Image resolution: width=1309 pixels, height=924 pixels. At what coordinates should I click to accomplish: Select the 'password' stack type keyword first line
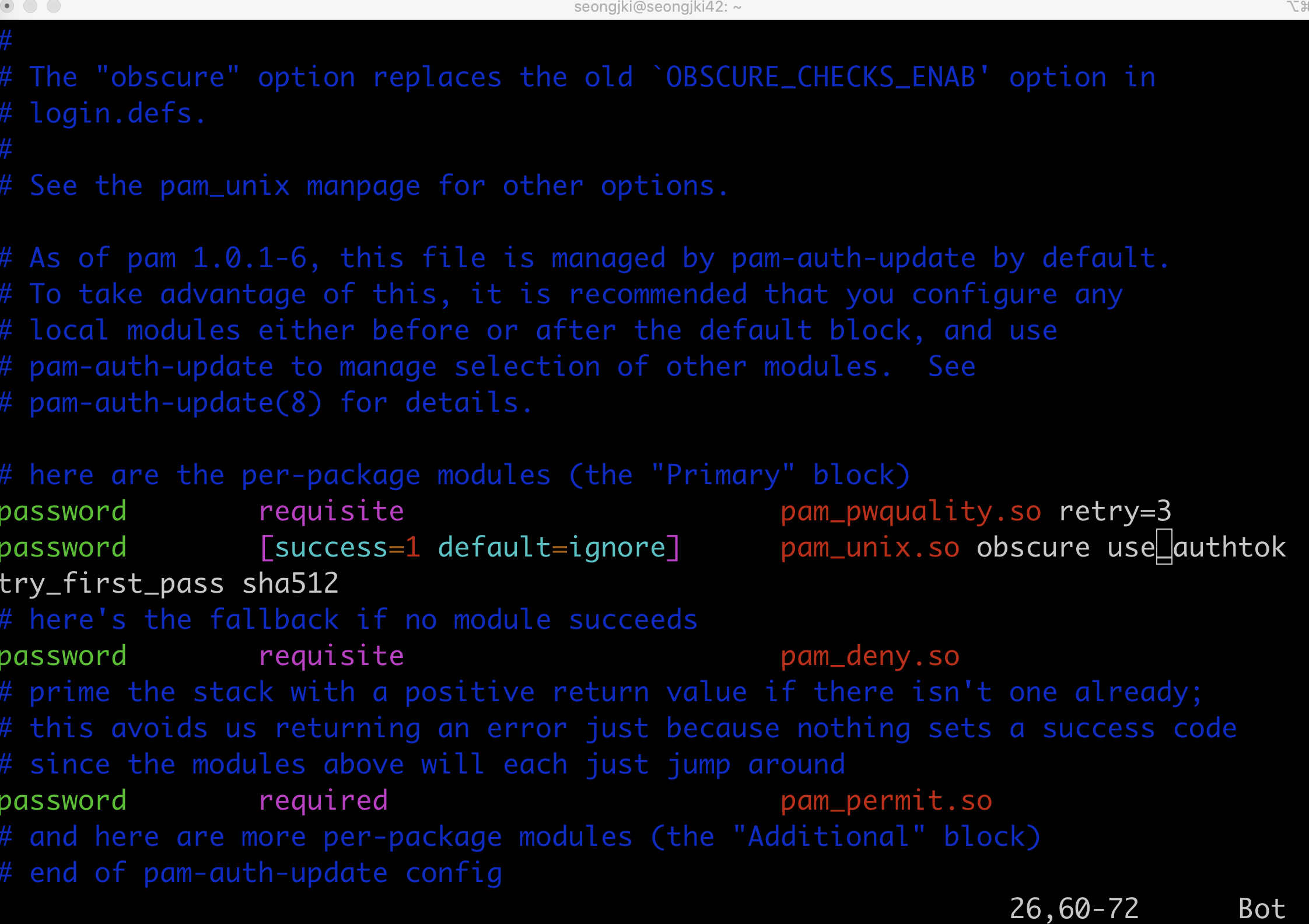(x=62, y=511)
